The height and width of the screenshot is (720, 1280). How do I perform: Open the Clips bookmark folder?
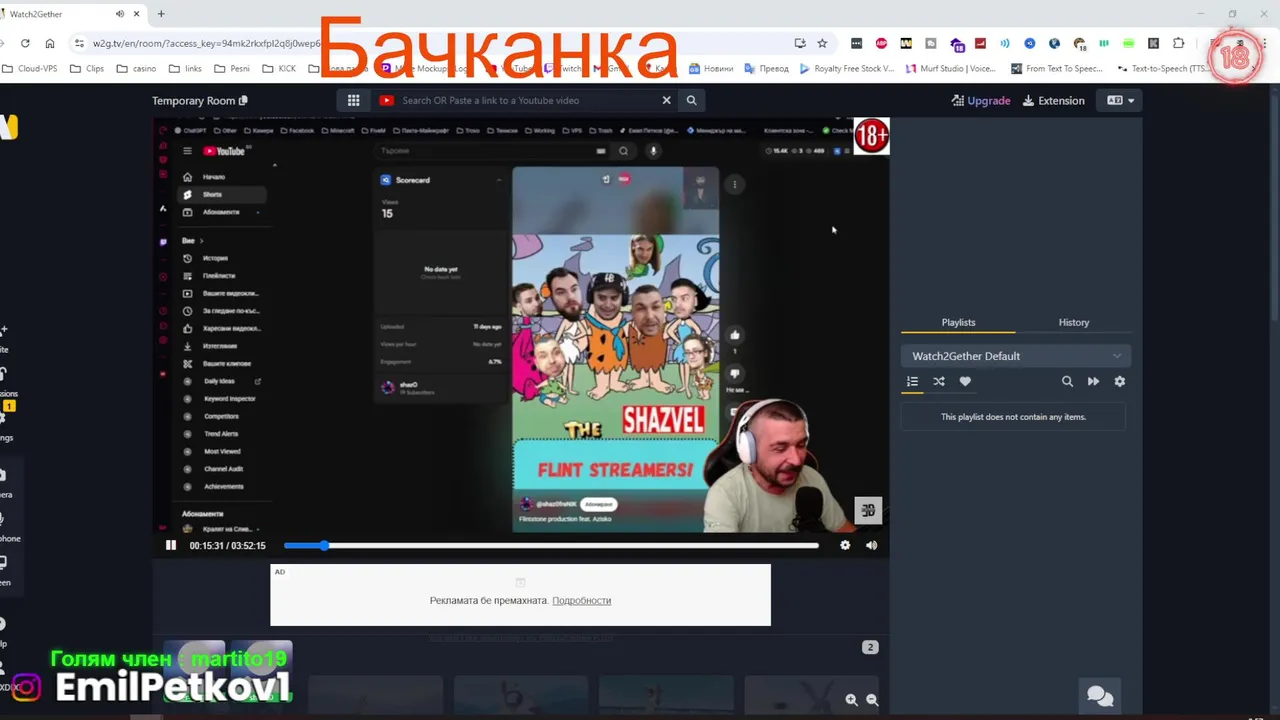(86, 69)
